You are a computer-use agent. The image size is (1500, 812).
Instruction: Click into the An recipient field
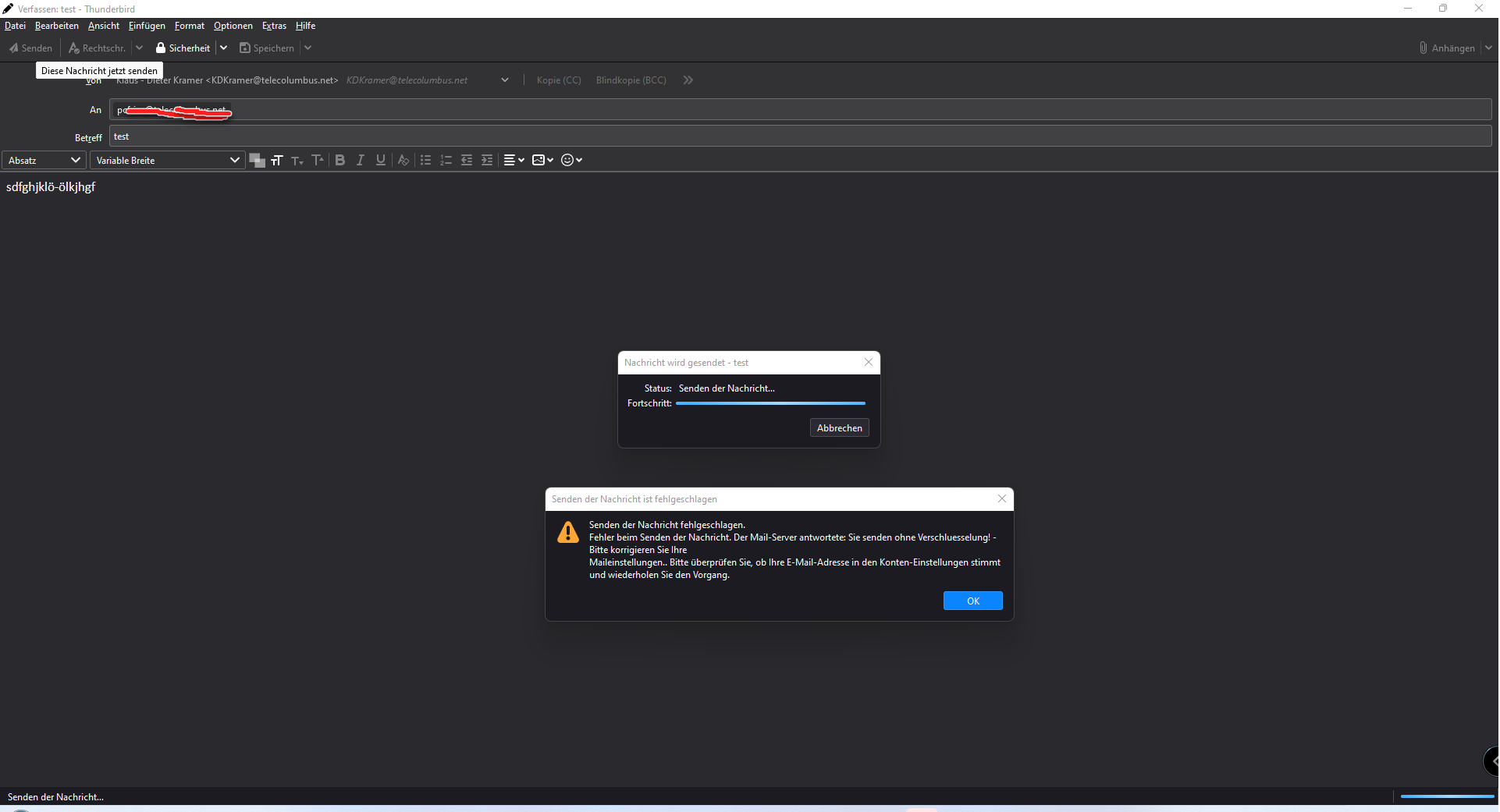800,110
